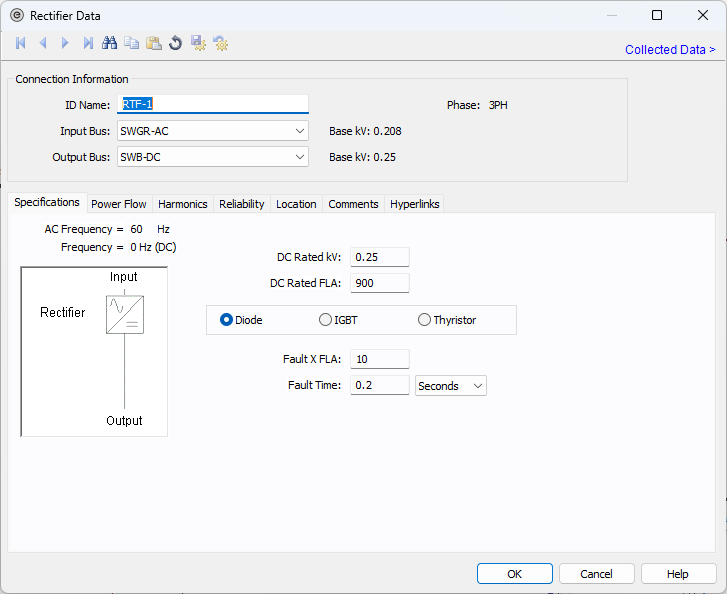This screenshot has height=594, width=727.
Task: Open the Harmonics tab
Action: point(183,204)
